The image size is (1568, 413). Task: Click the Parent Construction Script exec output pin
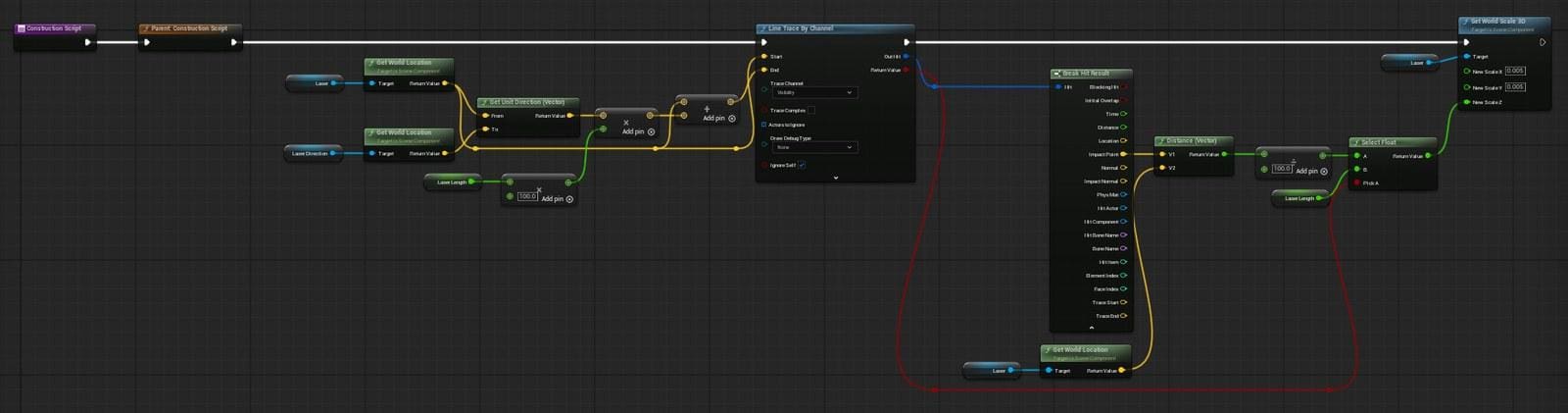coord(233,42)
